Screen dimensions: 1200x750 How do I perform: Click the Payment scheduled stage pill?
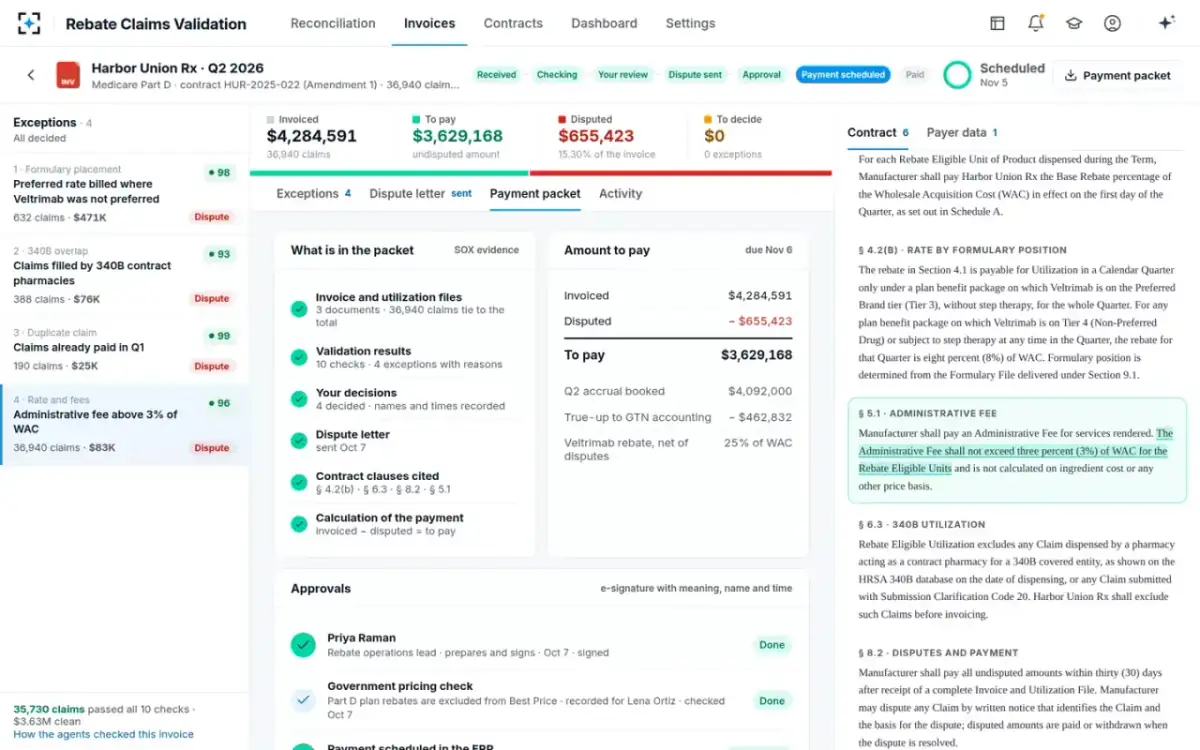[843, 75]
